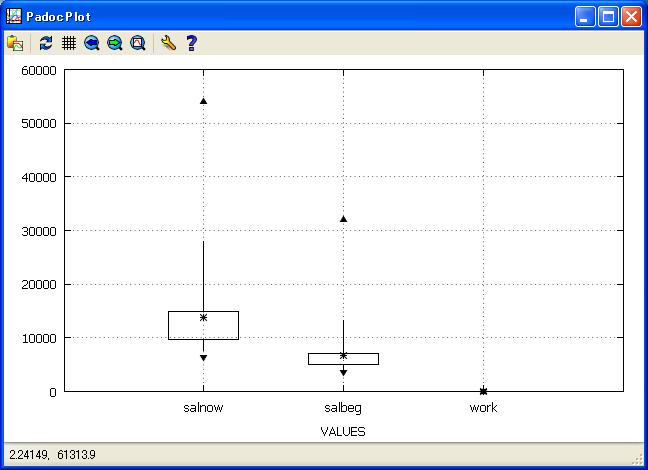Maximize the Padoc Plot window
The height and width of the screenshot is (470, 648).
[608, 16]
